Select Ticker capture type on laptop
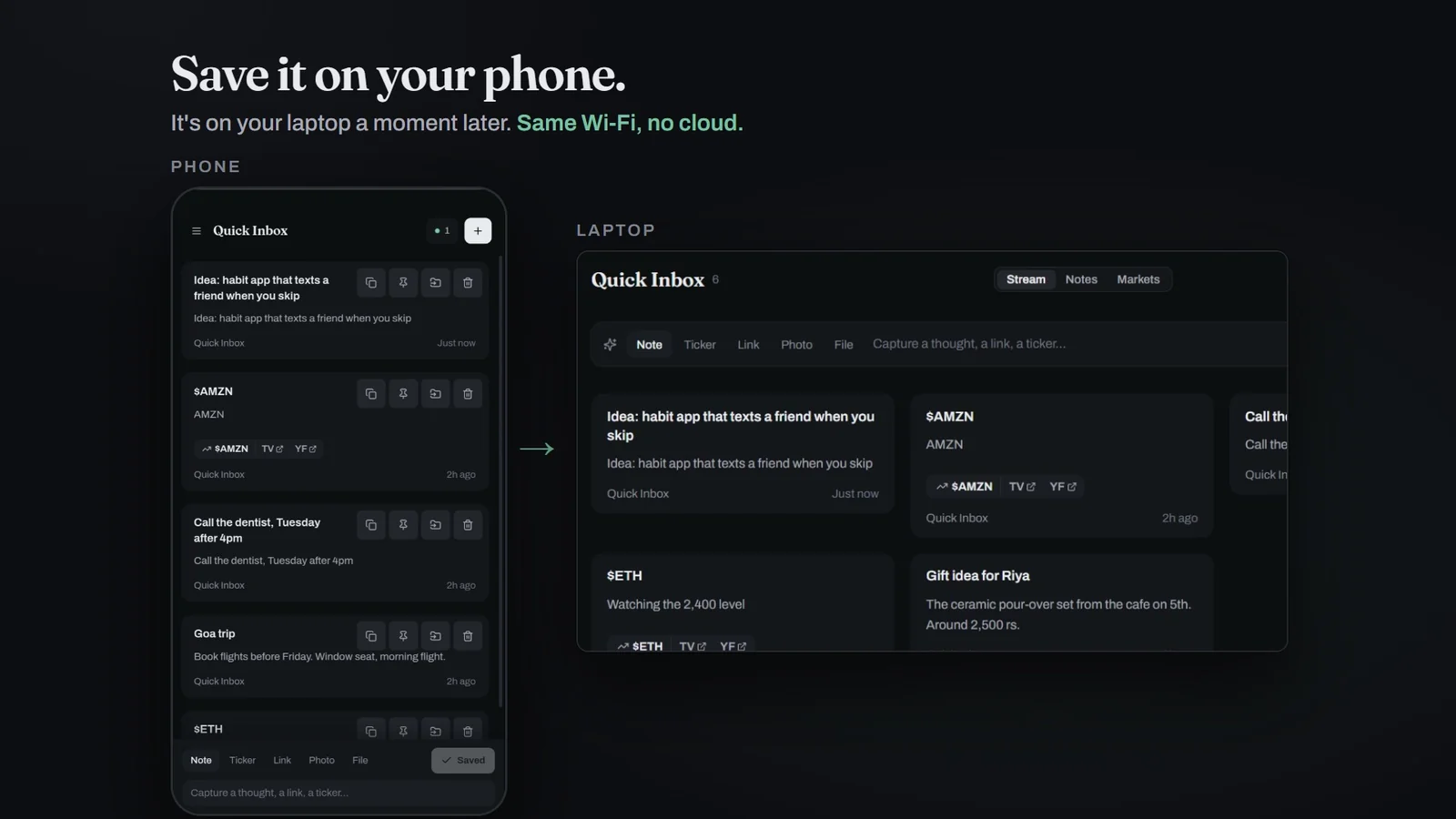 [x=700, y=345]
